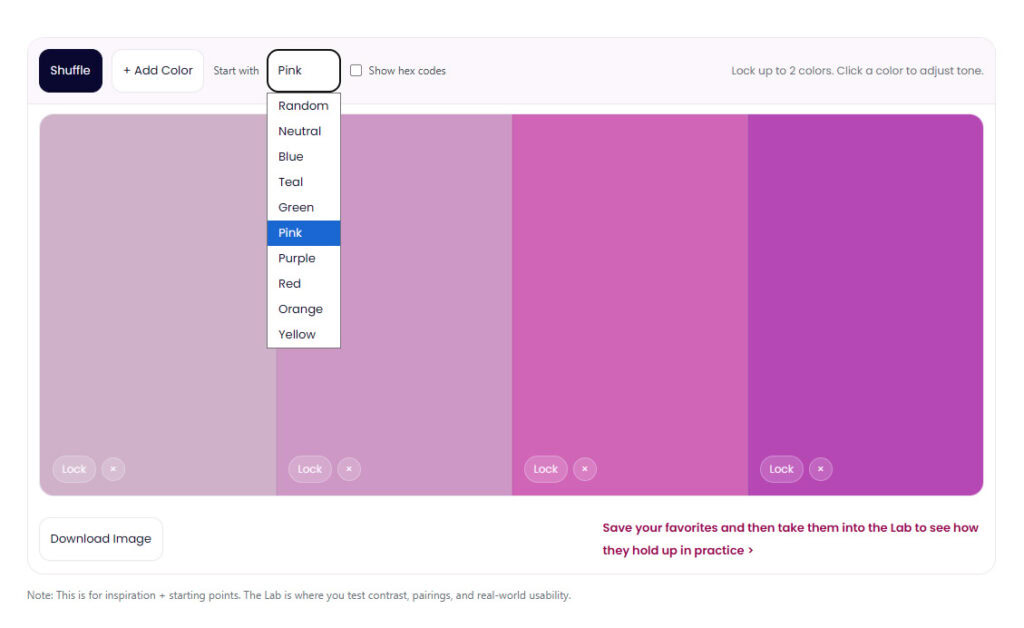Click the Shuffle button
The image size is (1024, 628).
coord(70,70)
